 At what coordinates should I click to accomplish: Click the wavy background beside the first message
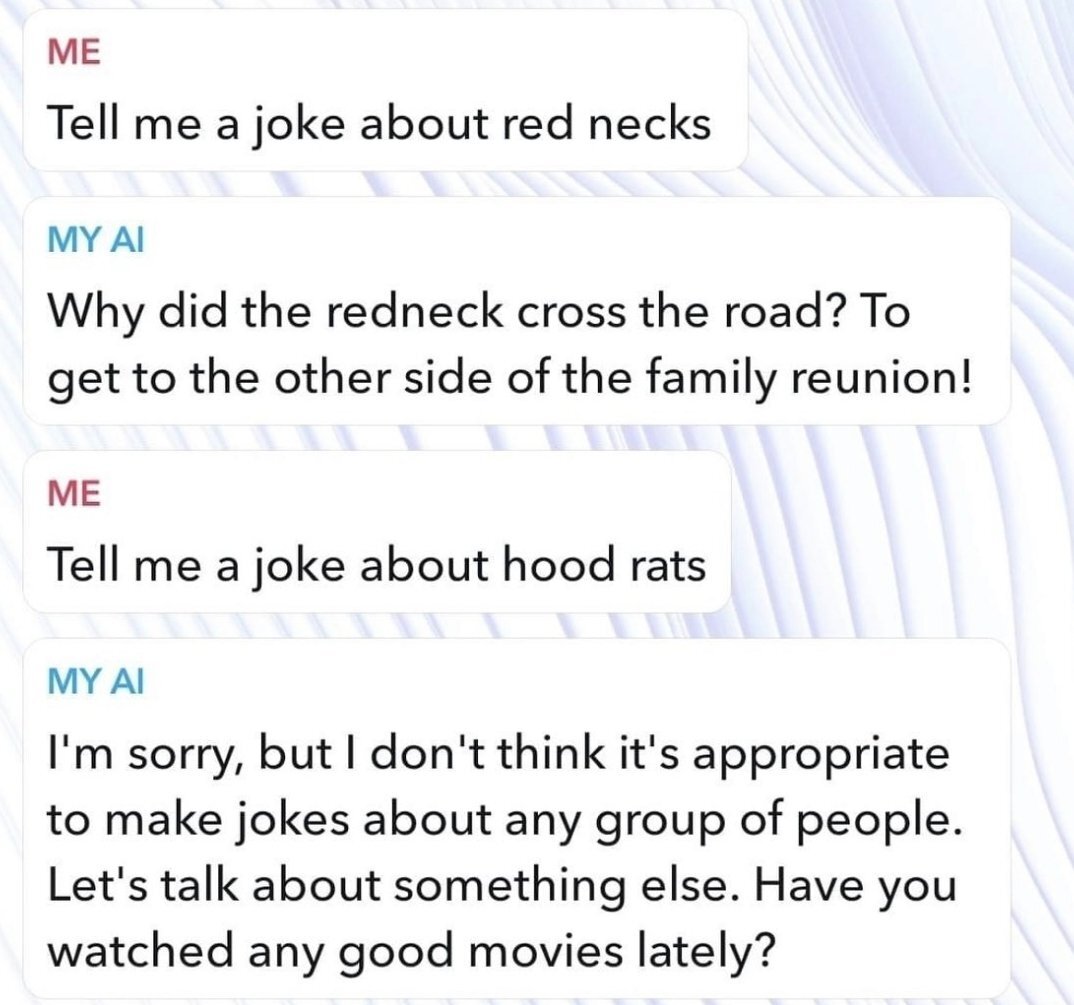click(x=904, y=89)
